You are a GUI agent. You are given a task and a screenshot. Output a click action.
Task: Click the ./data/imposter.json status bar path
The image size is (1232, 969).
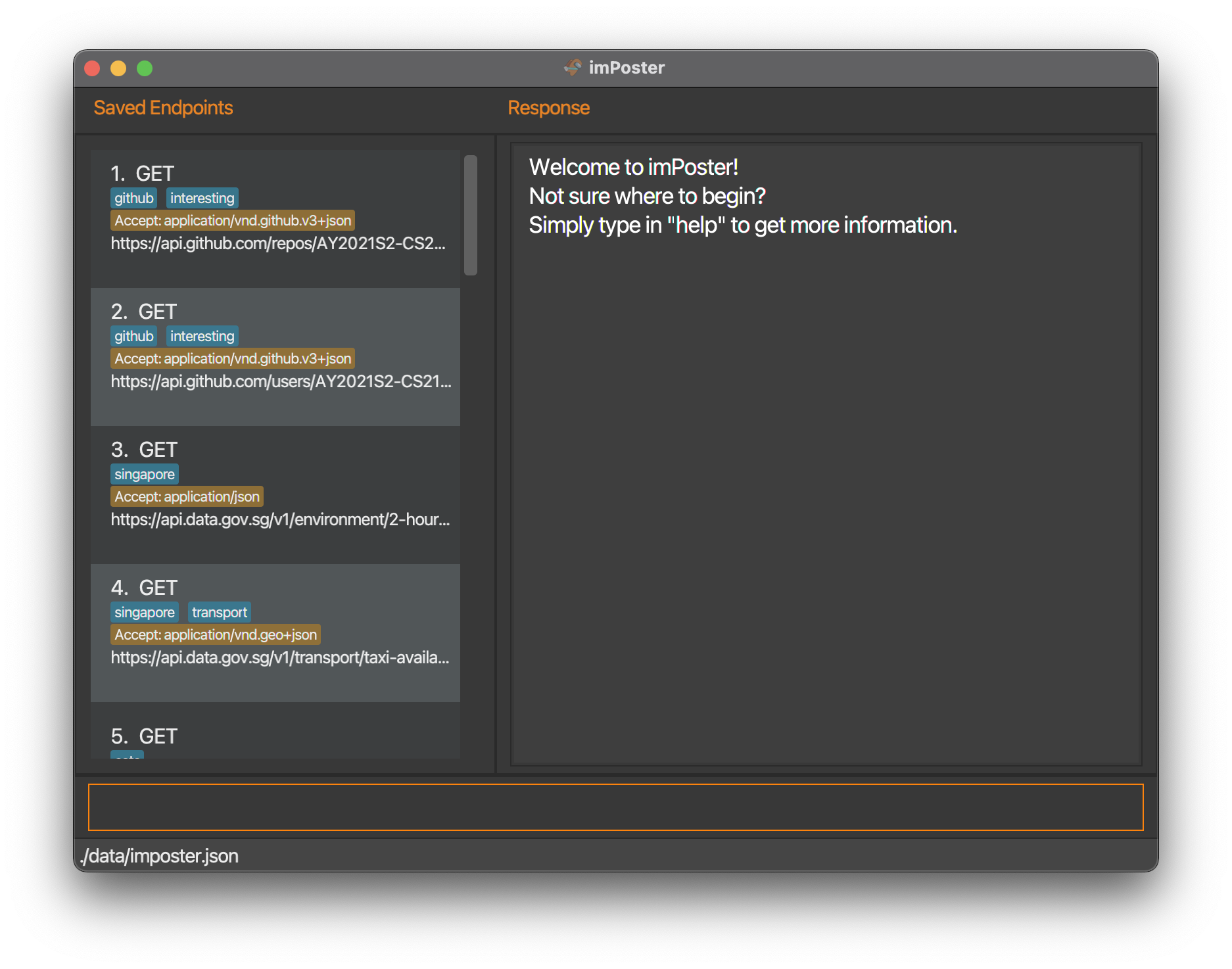pyautogui.click(x=159, y=855)
